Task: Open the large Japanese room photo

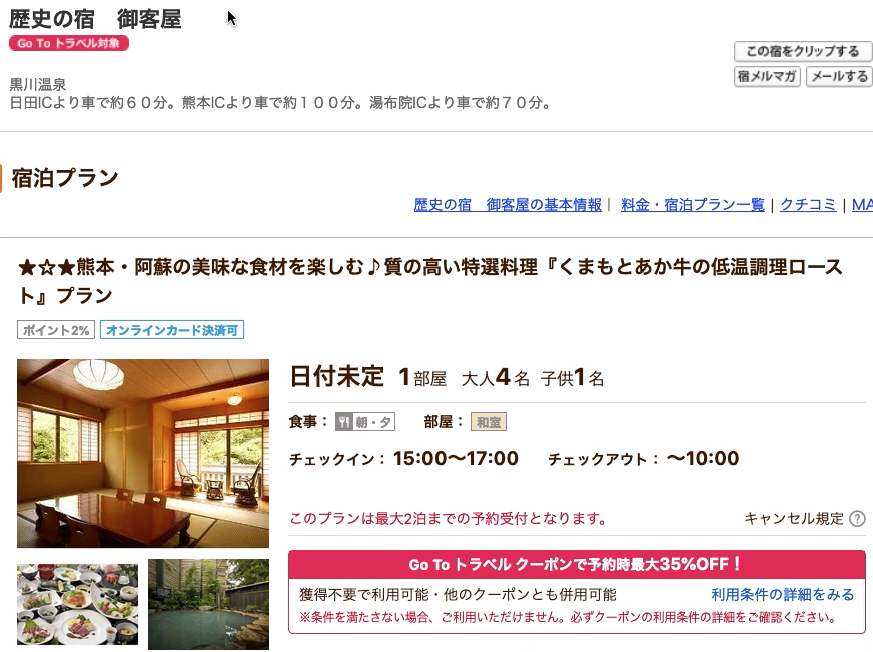Action: coord(143,453)
